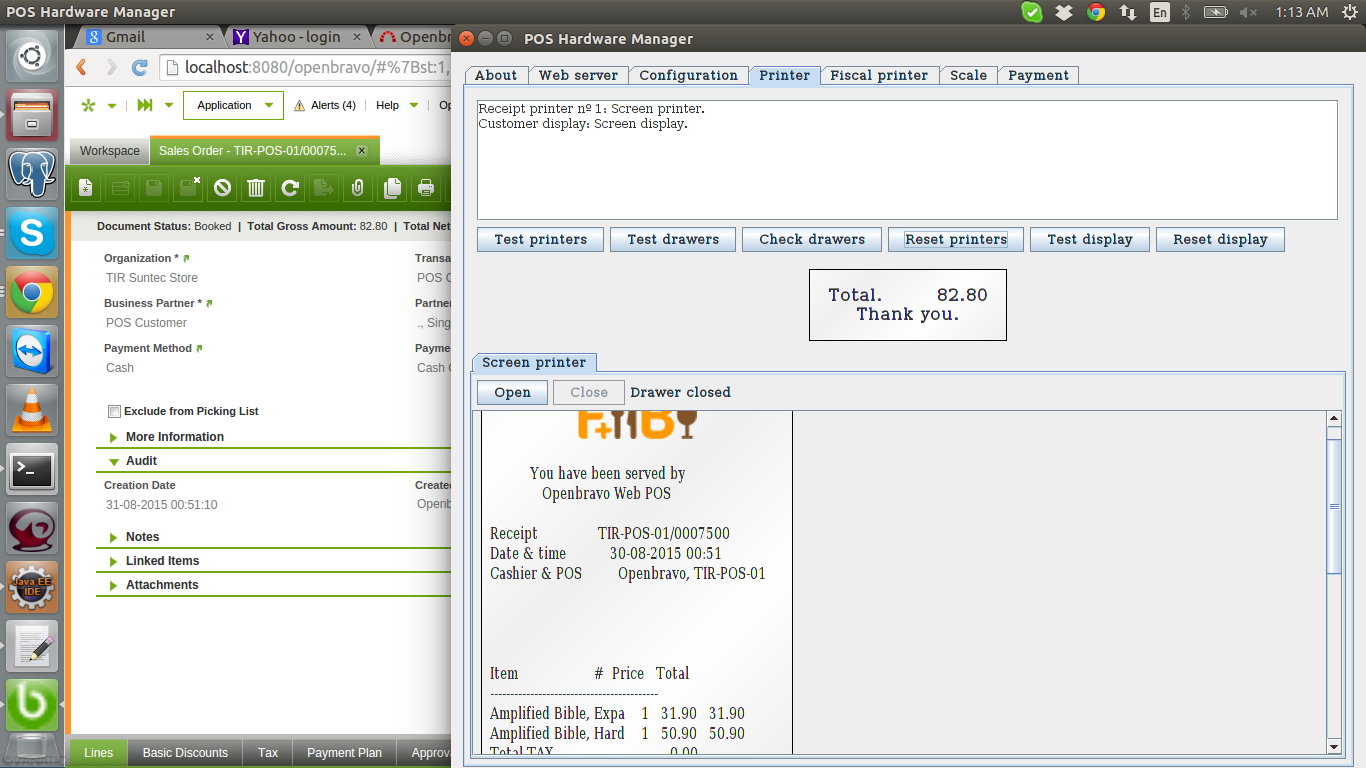The image size is (1366, 768).
Task: Click the Open drawer button
Action: coord(512,393)
